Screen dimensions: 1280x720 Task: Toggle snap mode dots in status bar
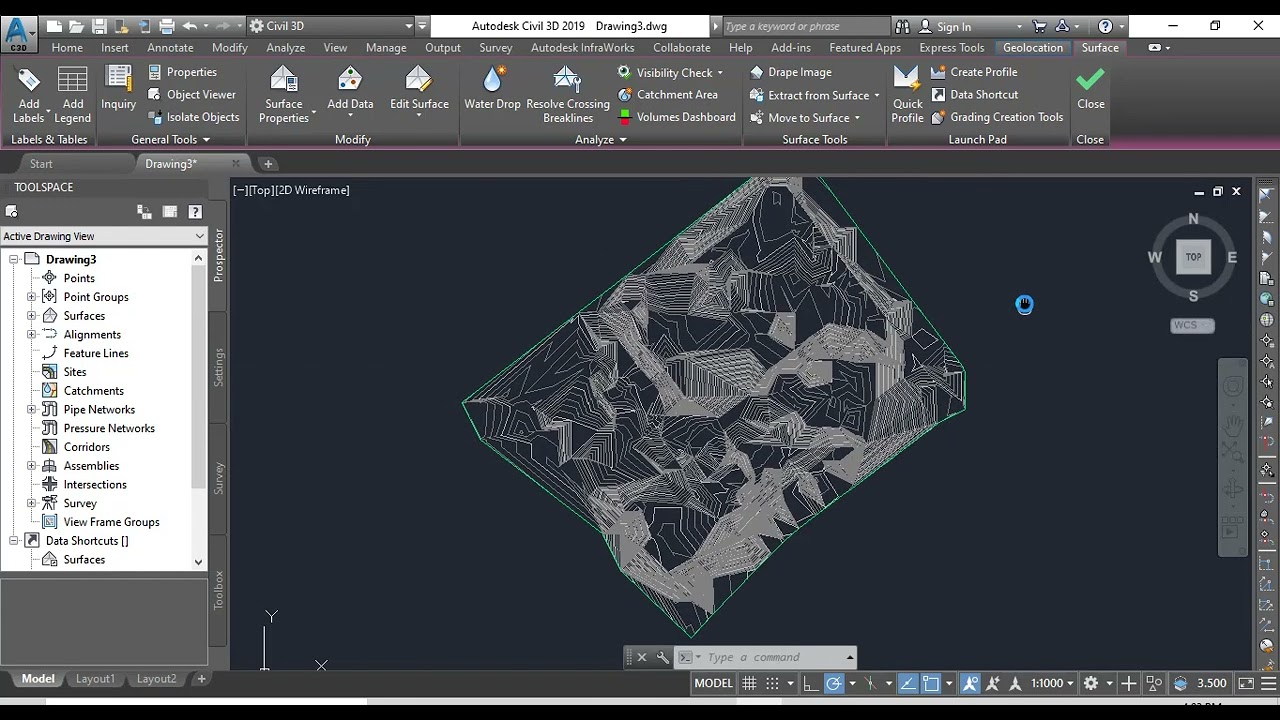pos(772,683)
